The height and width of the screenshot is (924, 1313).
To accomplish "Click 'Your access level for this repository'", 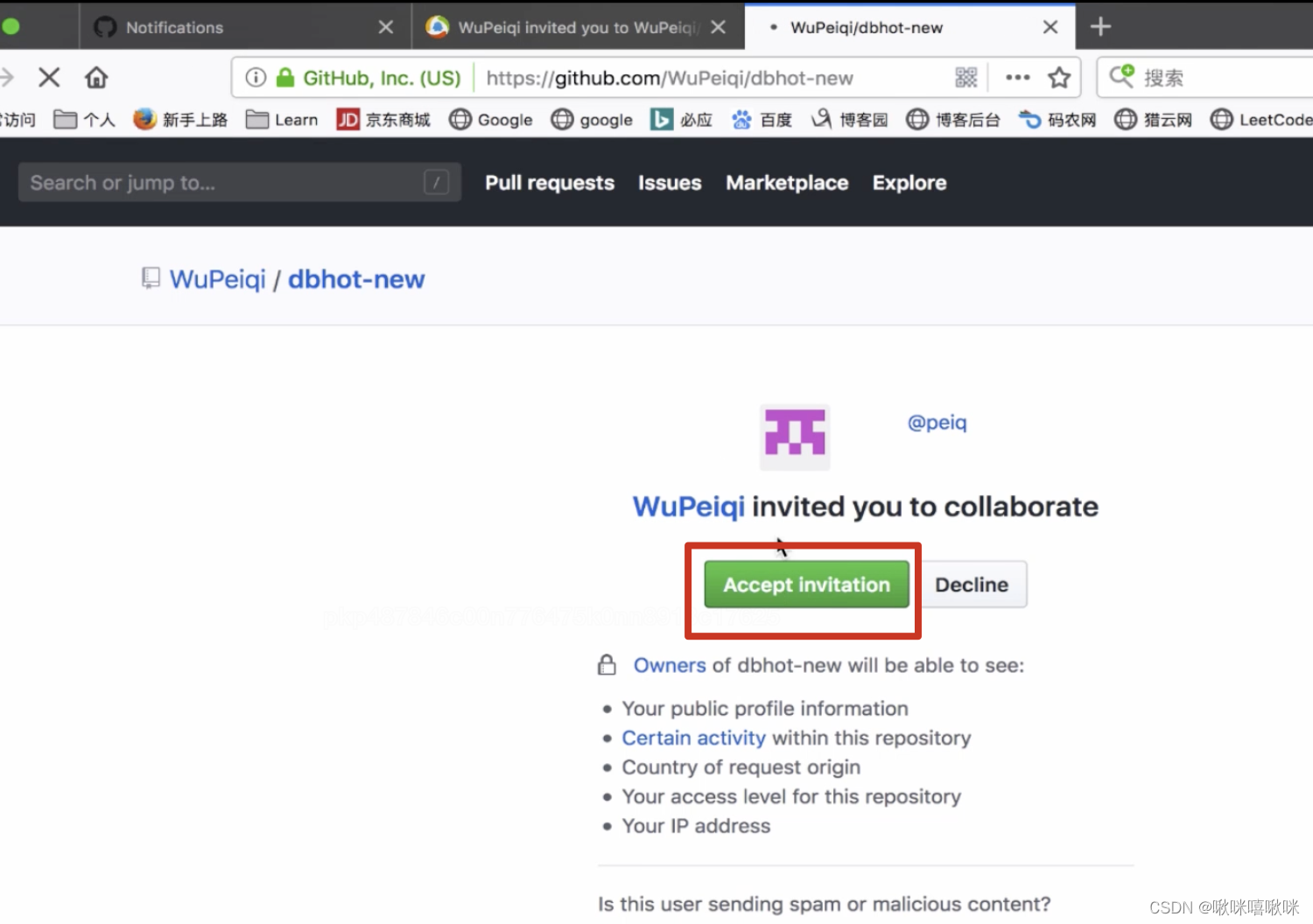I will [791, 796].
